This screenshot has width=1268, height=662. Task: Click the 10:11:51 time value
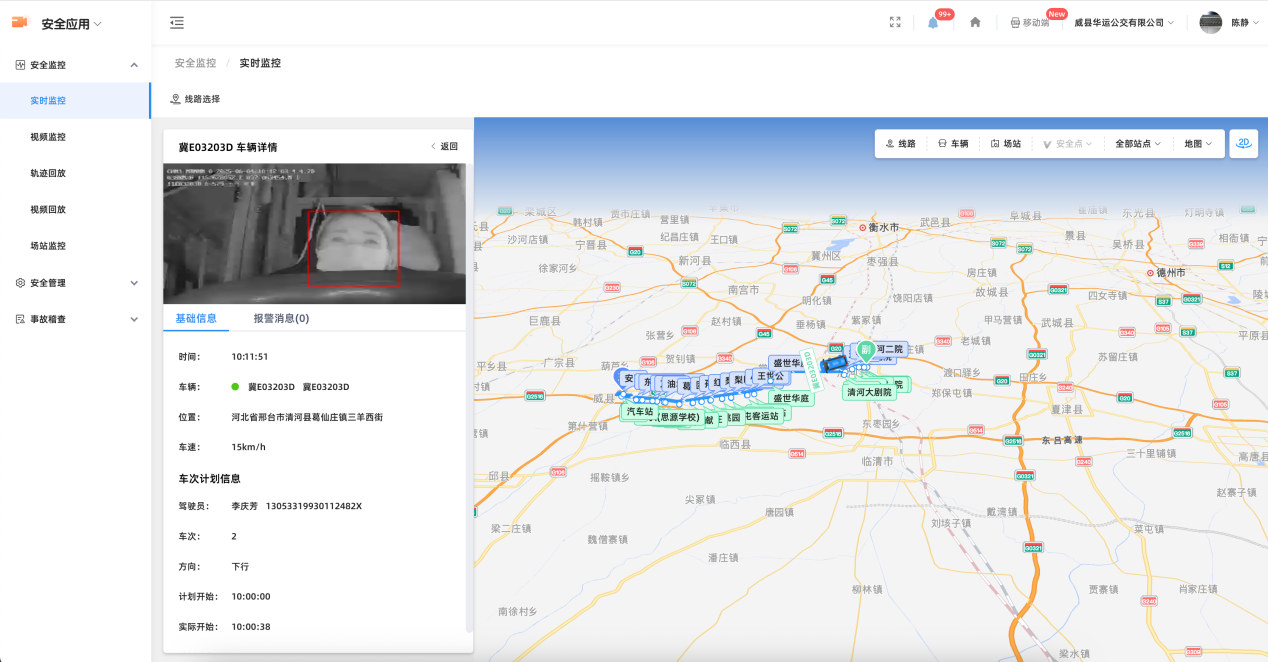coord(249,357)
